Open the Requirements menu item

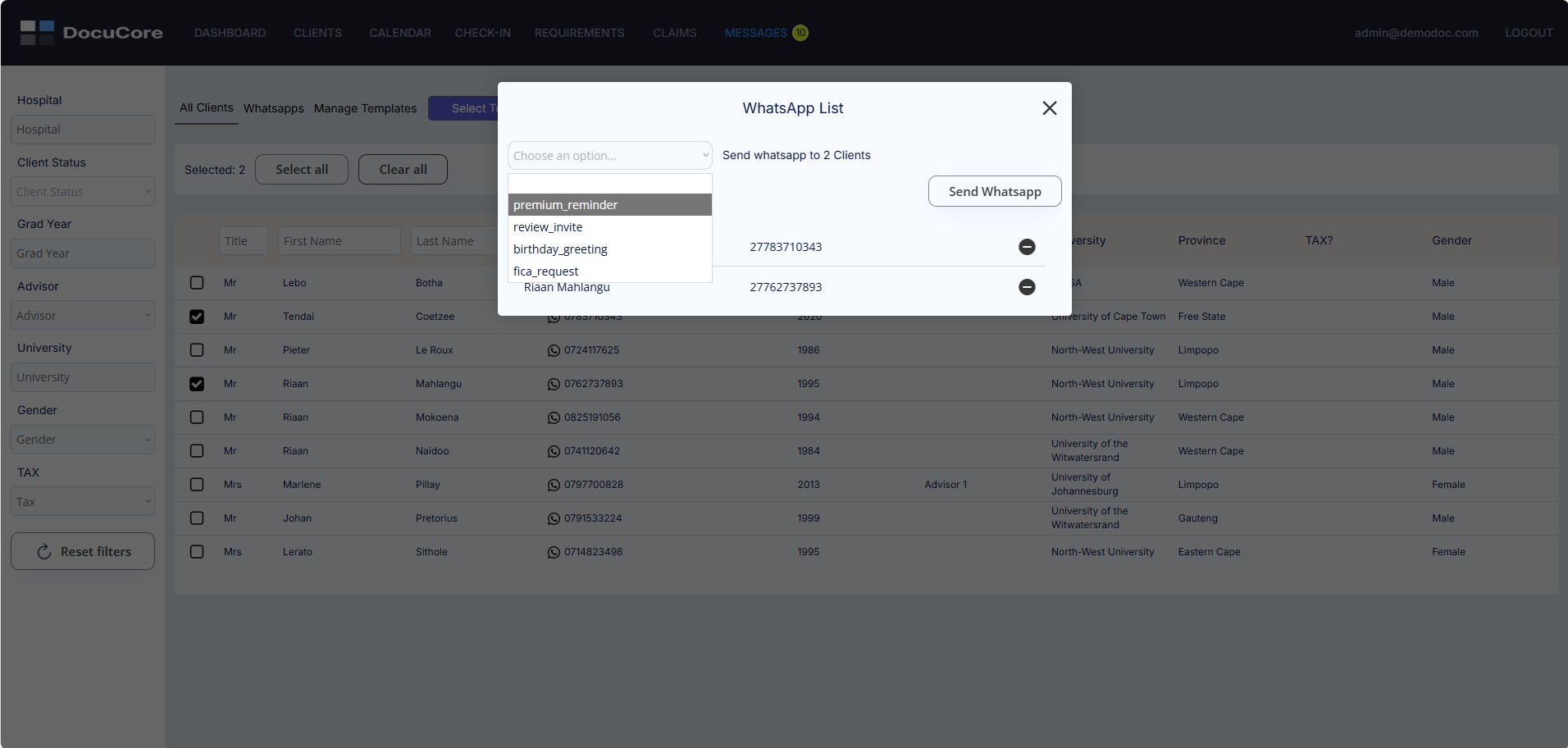click(x=580, y=33)
